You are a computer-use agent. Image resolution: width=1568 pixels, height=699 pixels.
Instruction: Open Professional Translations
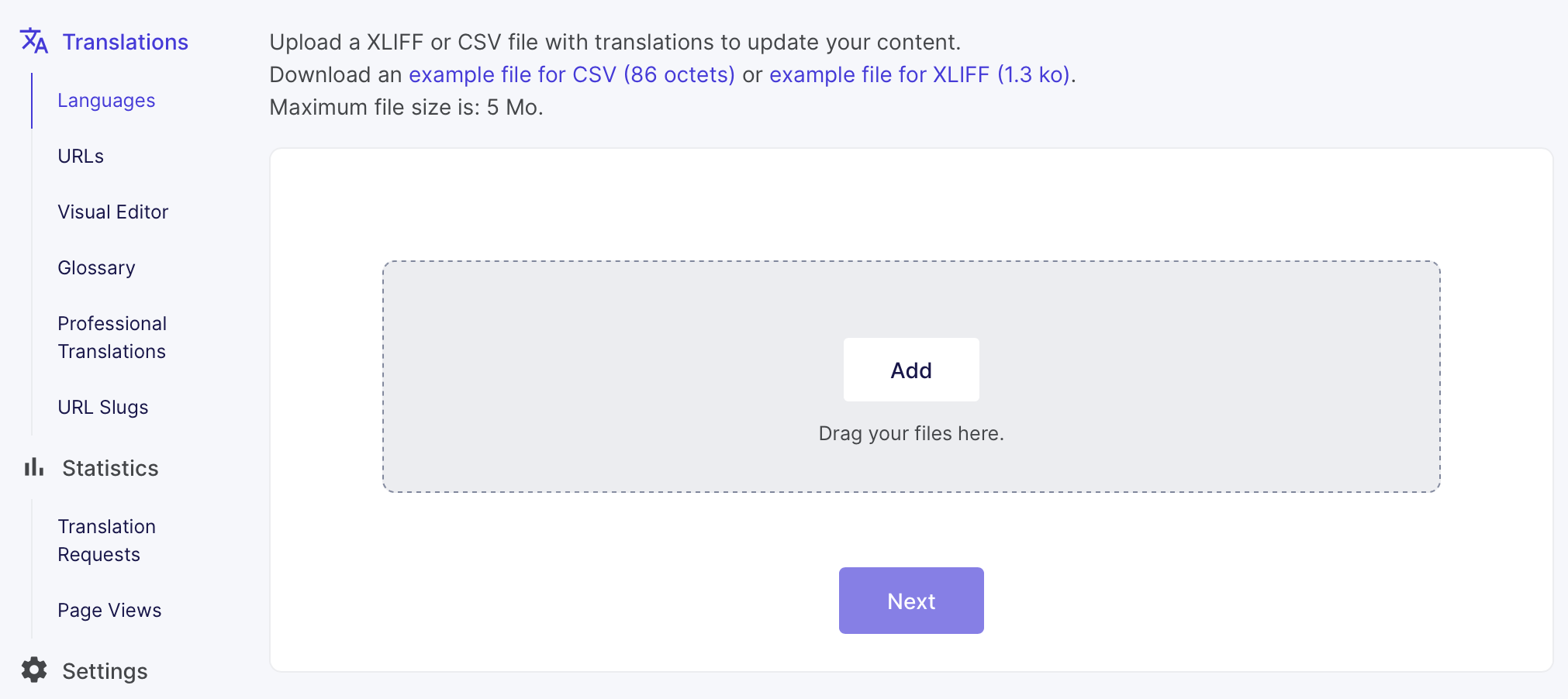[112, 338]
